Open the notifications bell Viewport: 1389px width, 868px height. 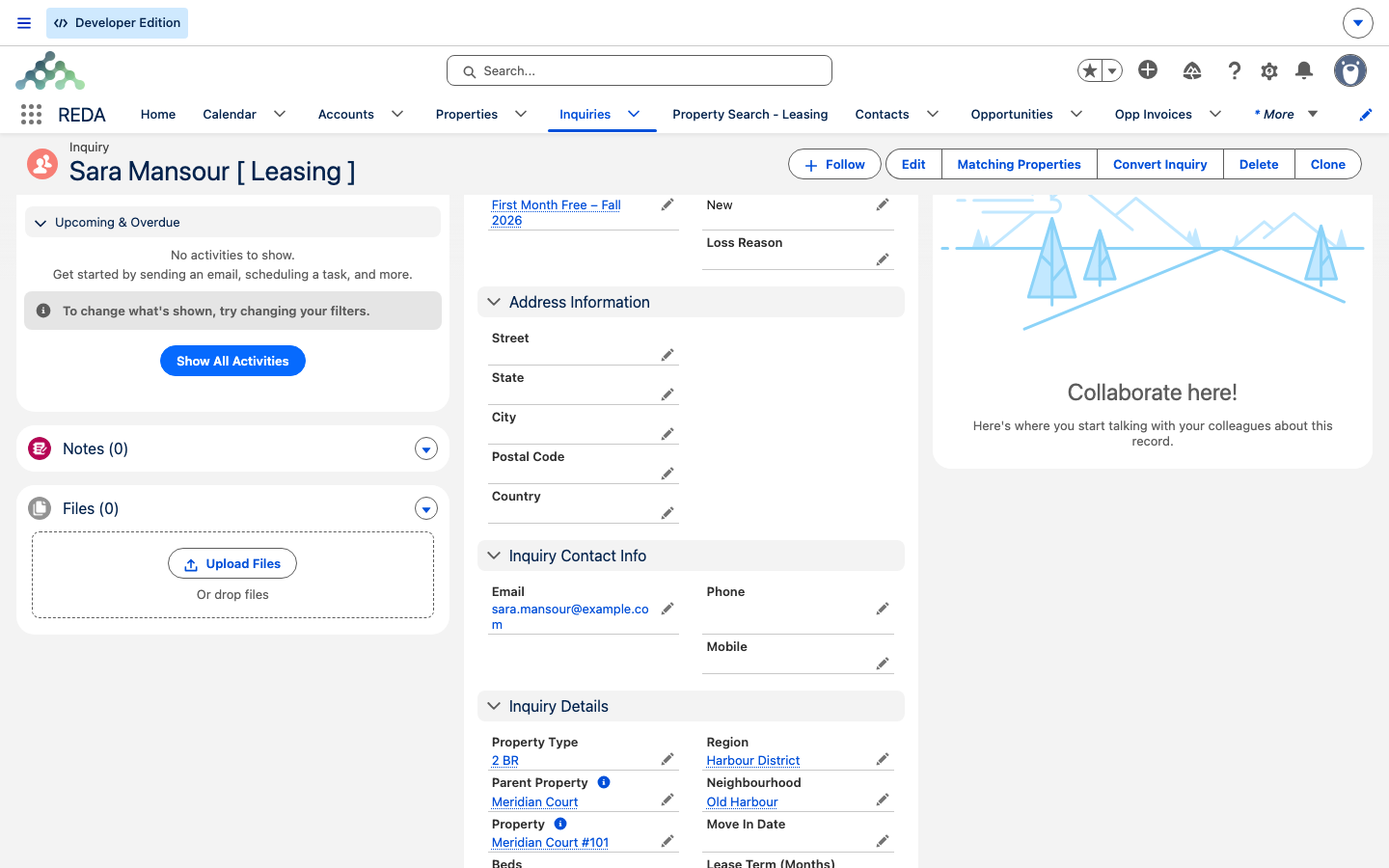[1304, 70]
